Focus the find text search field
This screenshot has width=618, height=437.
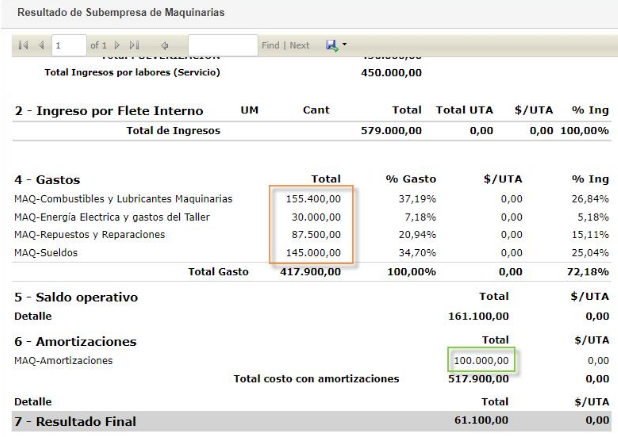(223, 45)
